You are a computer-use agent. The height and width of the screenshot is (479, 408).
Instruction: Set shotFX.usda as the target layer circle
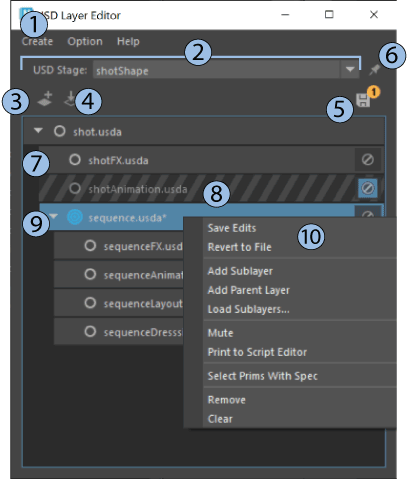[x=75, y=160]
